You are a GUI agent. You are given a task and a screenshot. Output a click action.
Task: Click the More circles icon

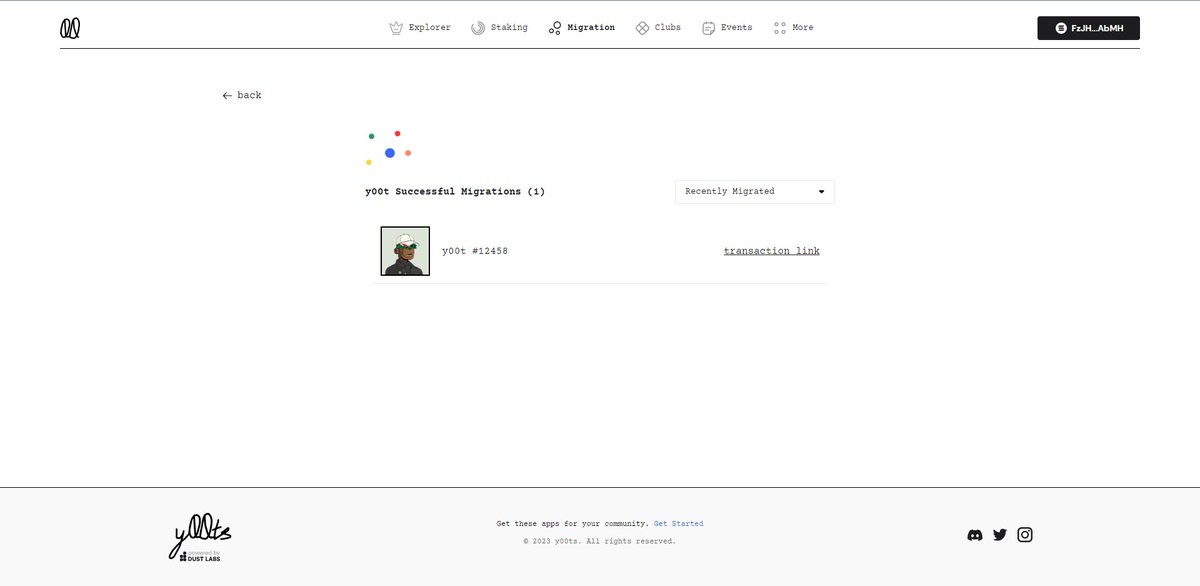coord(780,28)
